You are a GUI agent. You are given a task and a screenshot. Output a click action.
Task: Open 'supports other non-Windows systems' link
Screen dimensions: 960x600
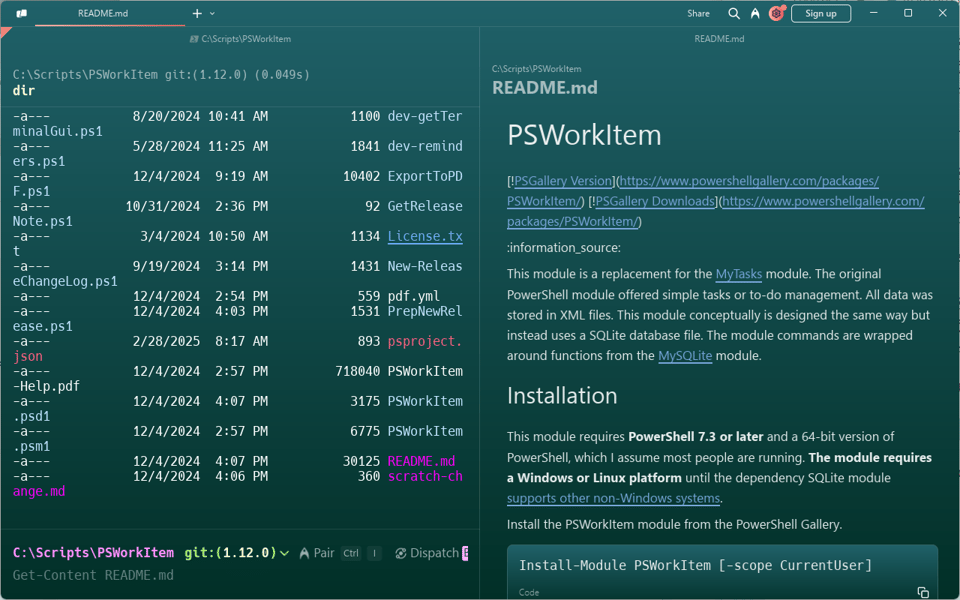(x=613, y=498)
